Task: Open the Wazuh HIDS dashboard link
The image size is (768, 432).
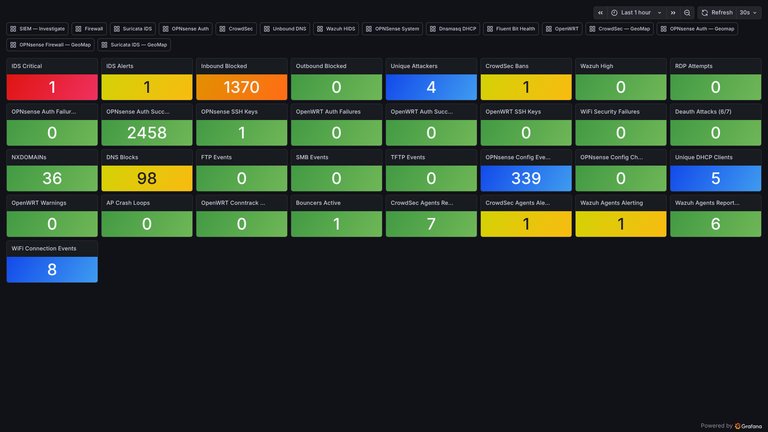Action: tap(336, 29)
